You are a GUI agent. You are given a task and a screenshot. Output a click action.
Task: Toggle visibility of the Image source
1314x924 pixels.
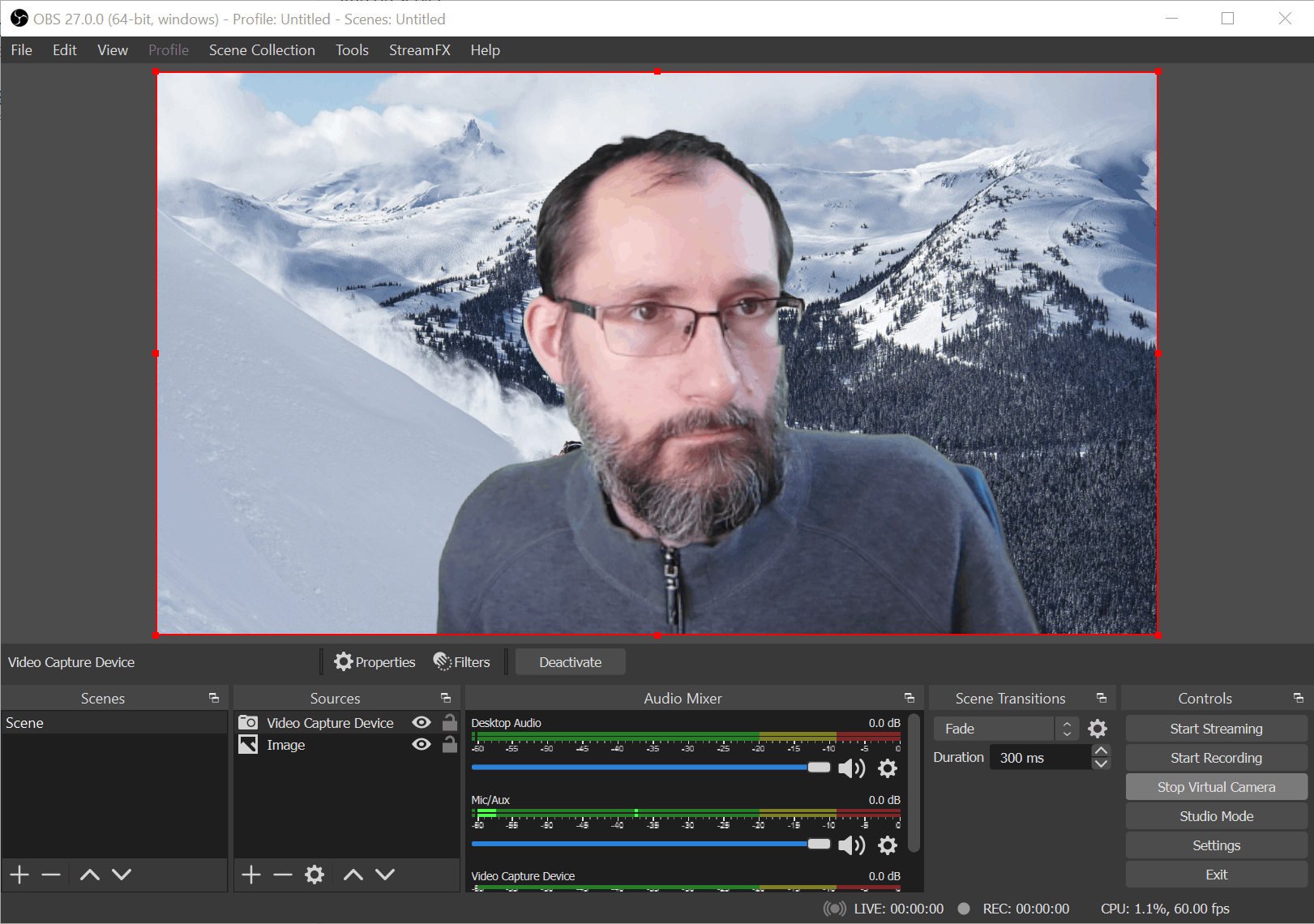422,744
